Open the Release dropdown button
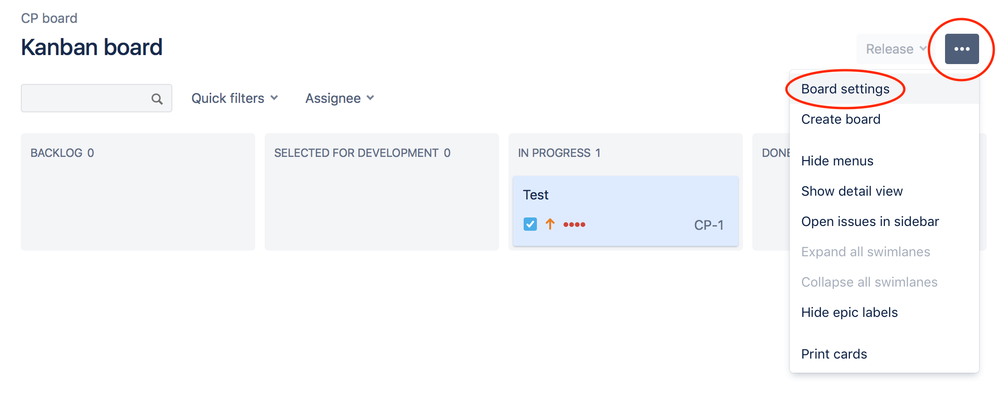This screenshot has width=999, height=398. pyautogui.click(x=896, y=49)
